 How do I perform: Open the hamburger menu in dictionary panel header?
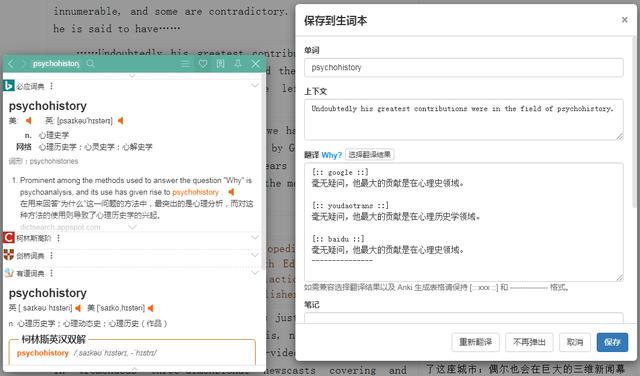185,64
